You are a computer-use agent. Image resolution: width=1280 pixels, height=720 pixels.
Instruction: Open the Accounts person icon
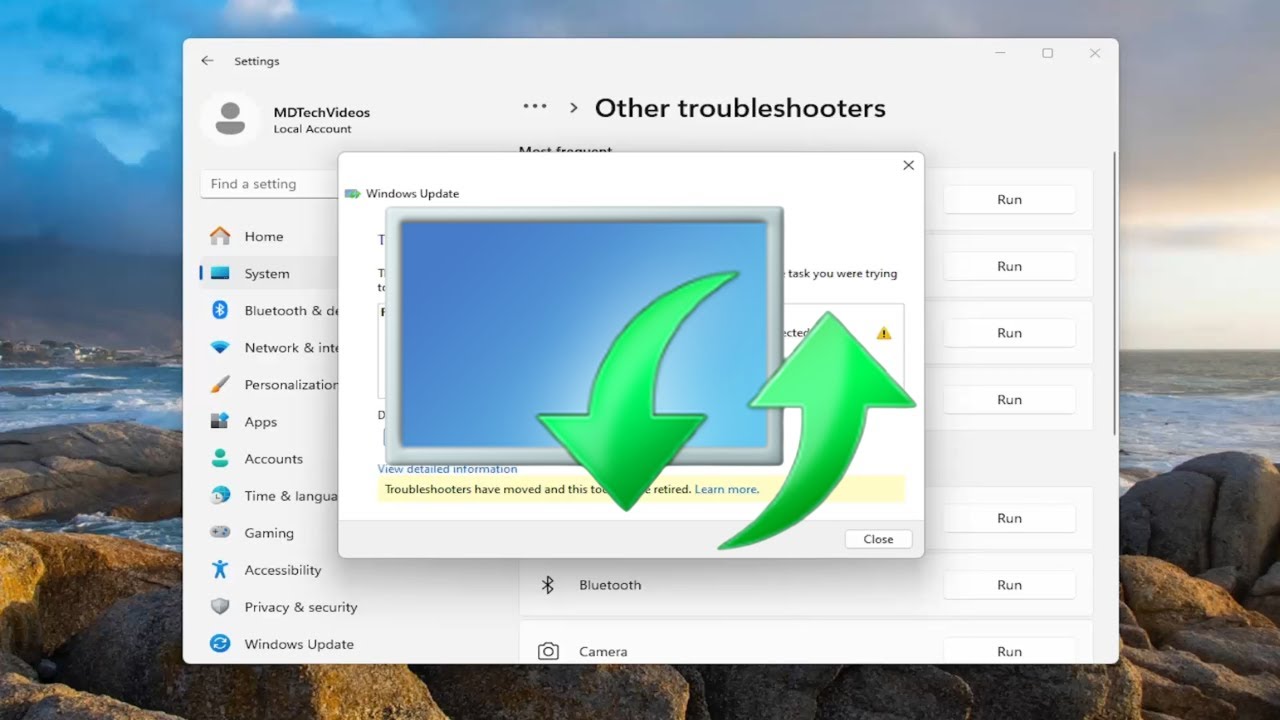click(x=220, y=458)
